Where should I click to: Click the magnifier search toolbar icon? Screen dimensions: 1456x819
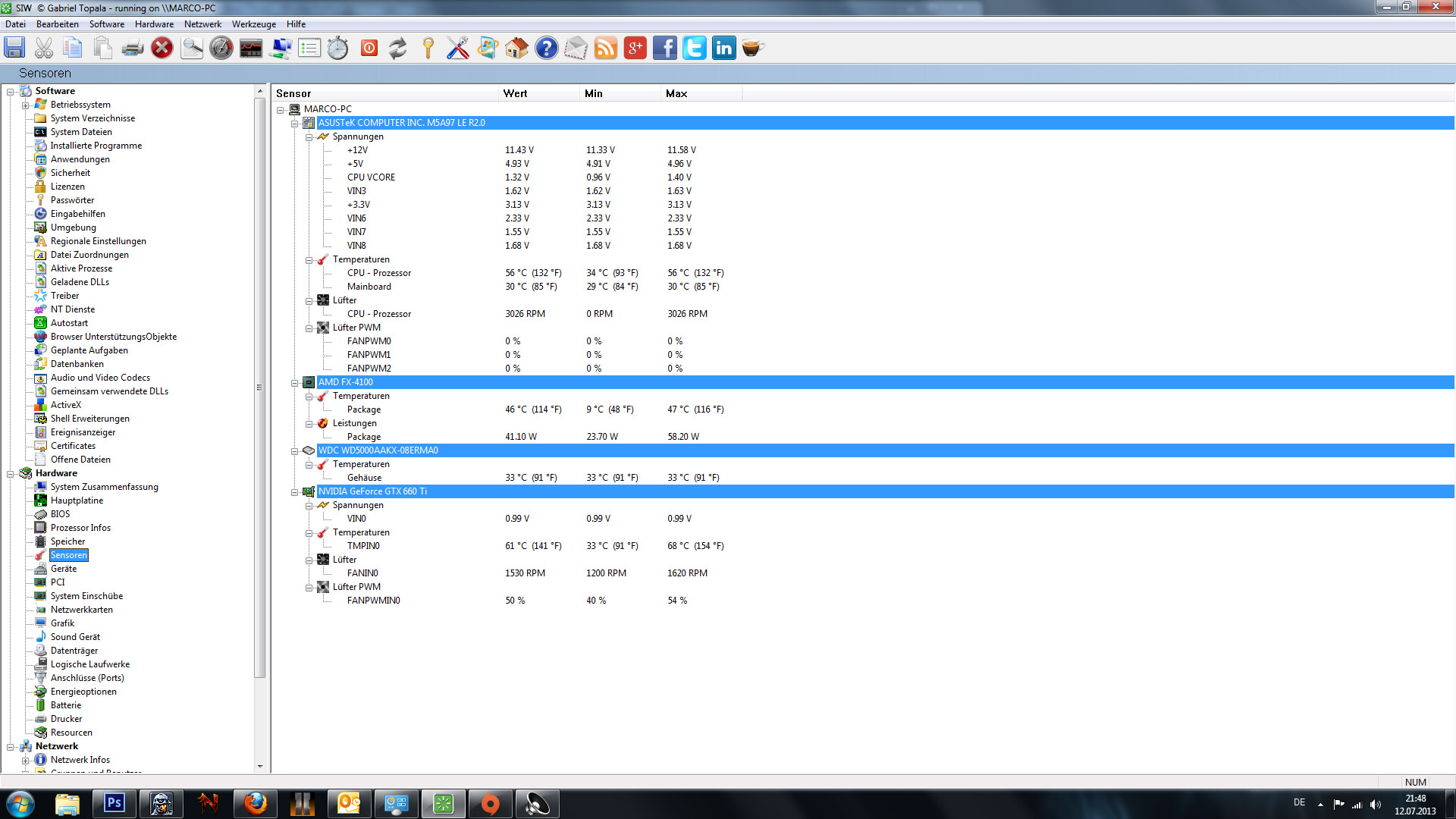[192, 49]
